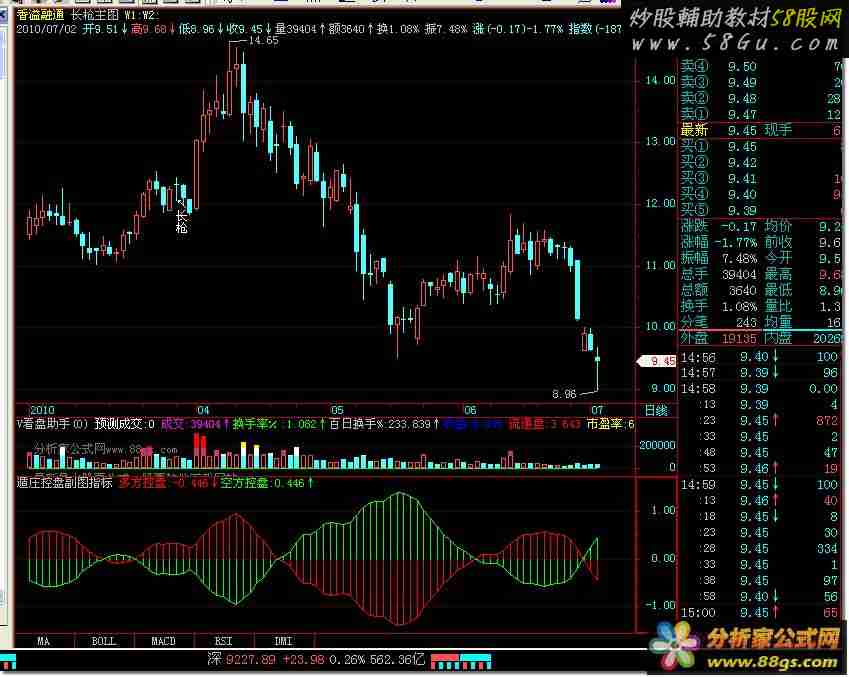Select the 买⑤ 9.39 bid row
The image size is (849, 677).
pyautogui.click(x=761, y=211)
